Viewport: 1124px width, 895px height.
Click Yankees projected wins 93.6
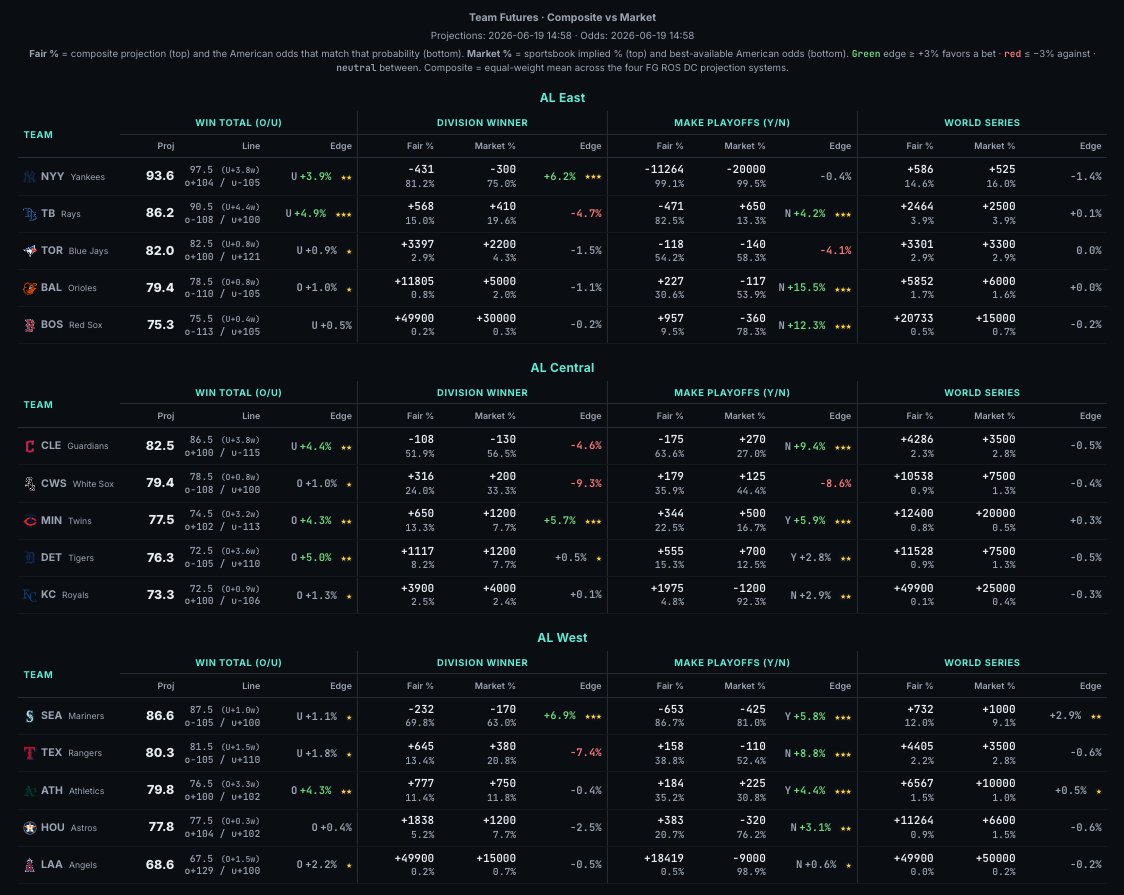point(160,176)
